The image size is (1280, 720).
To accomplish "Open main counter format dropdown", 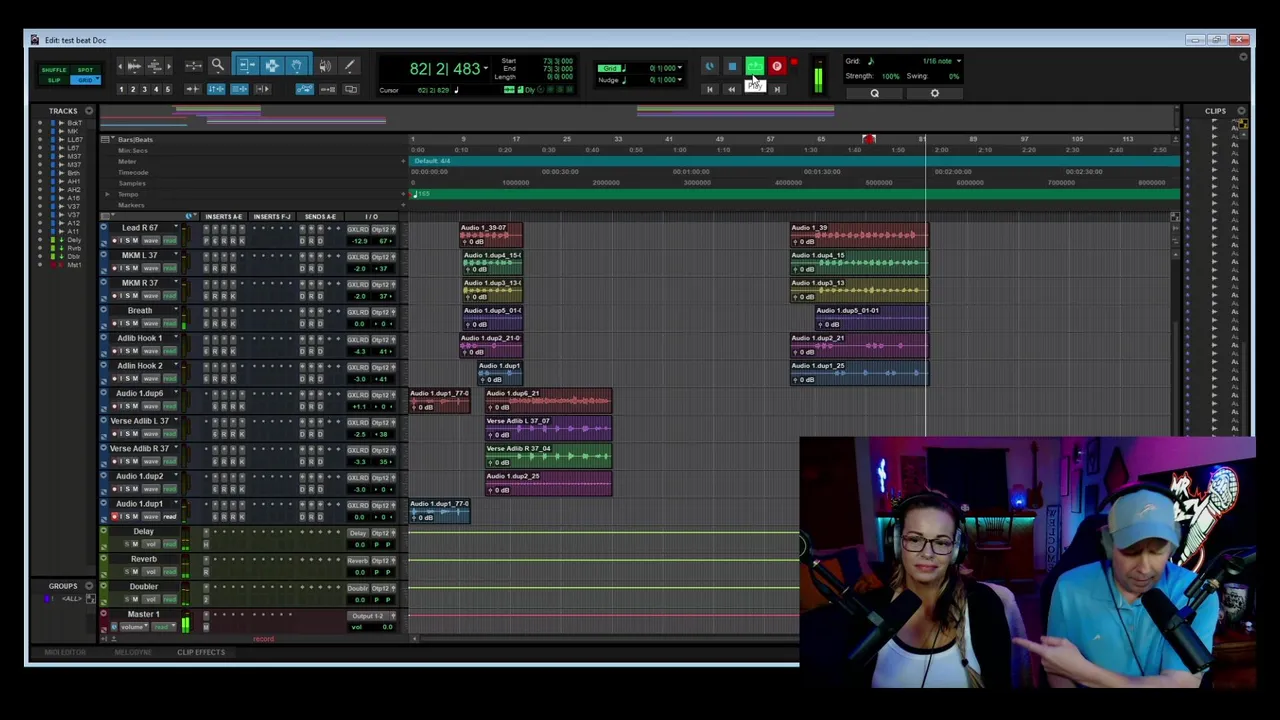I will tap(485, 68).
